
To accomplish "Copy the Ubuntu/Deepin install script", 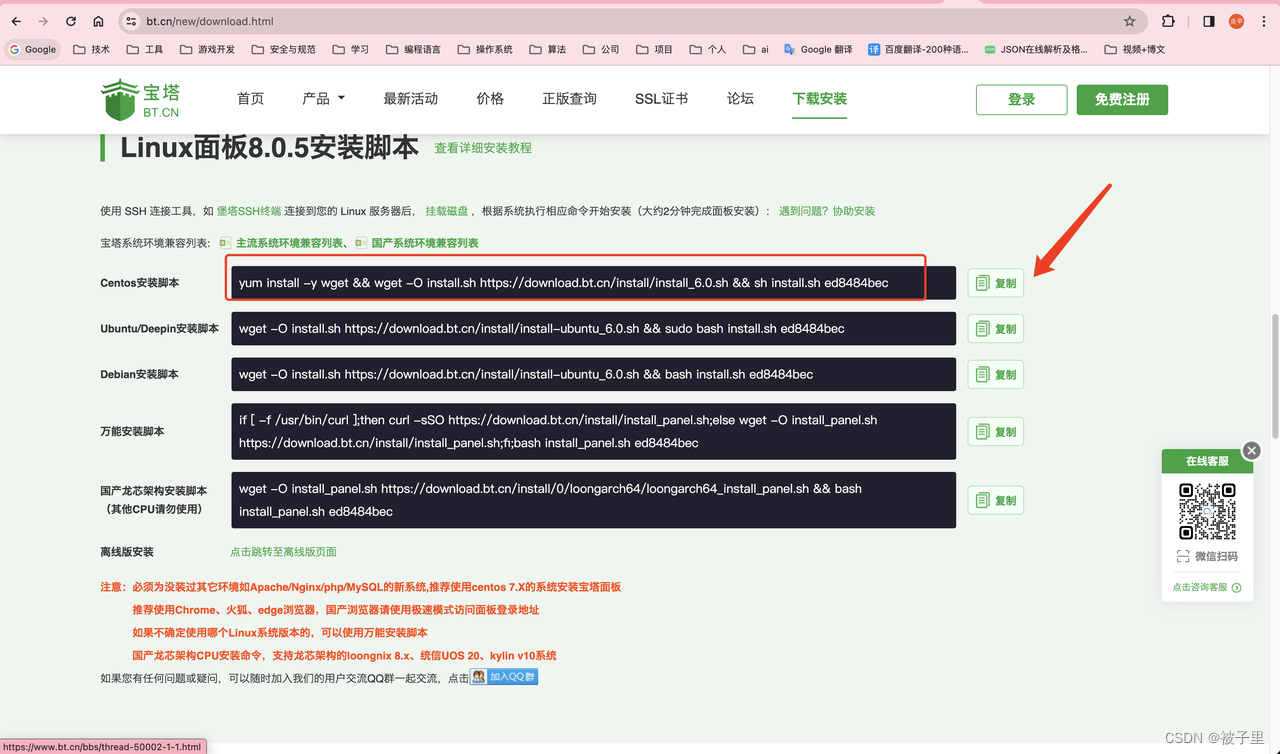I will 995,329.
